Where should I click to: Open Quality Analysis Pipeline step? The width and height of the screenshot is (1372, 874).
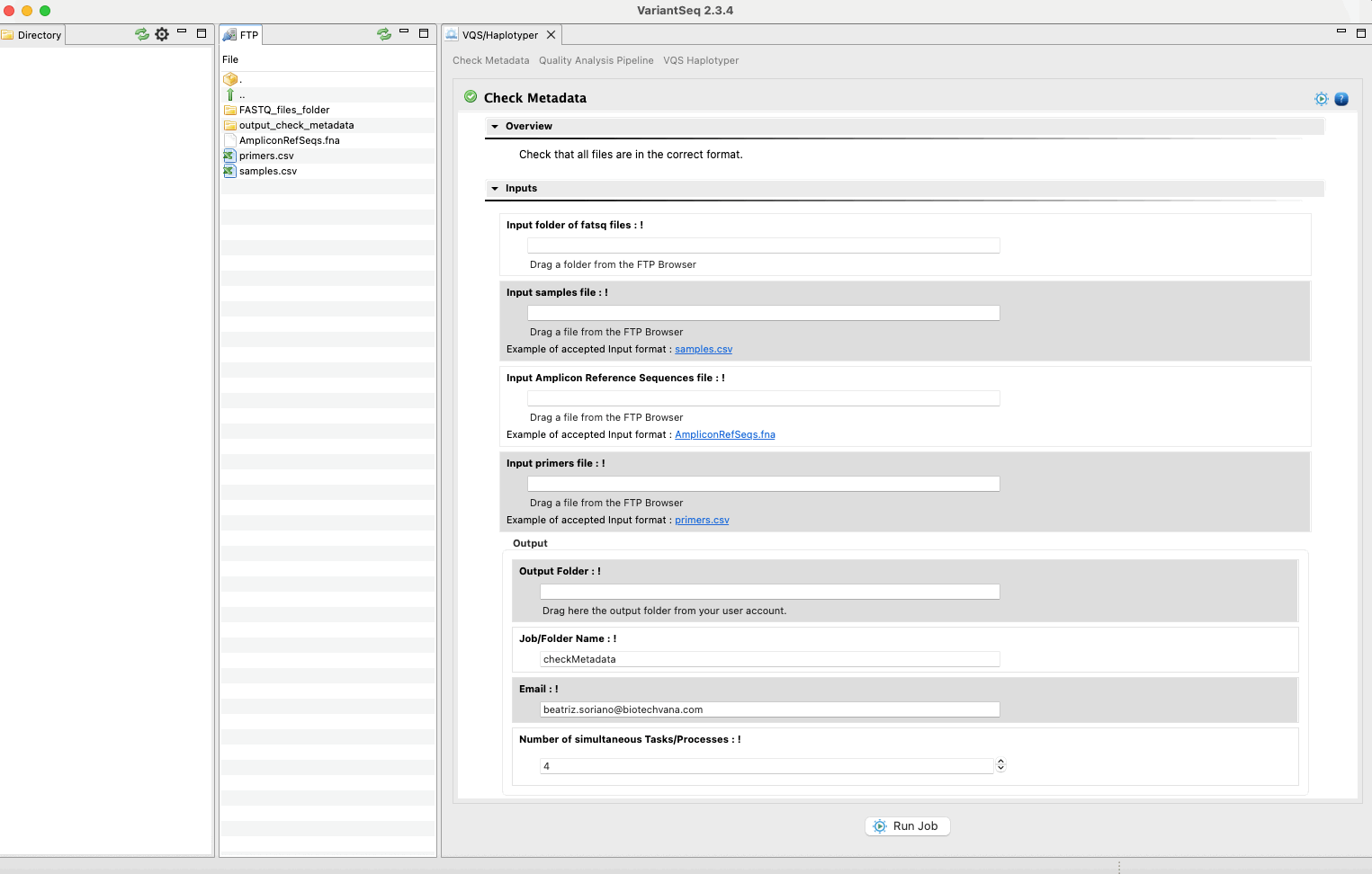(596, 61)
